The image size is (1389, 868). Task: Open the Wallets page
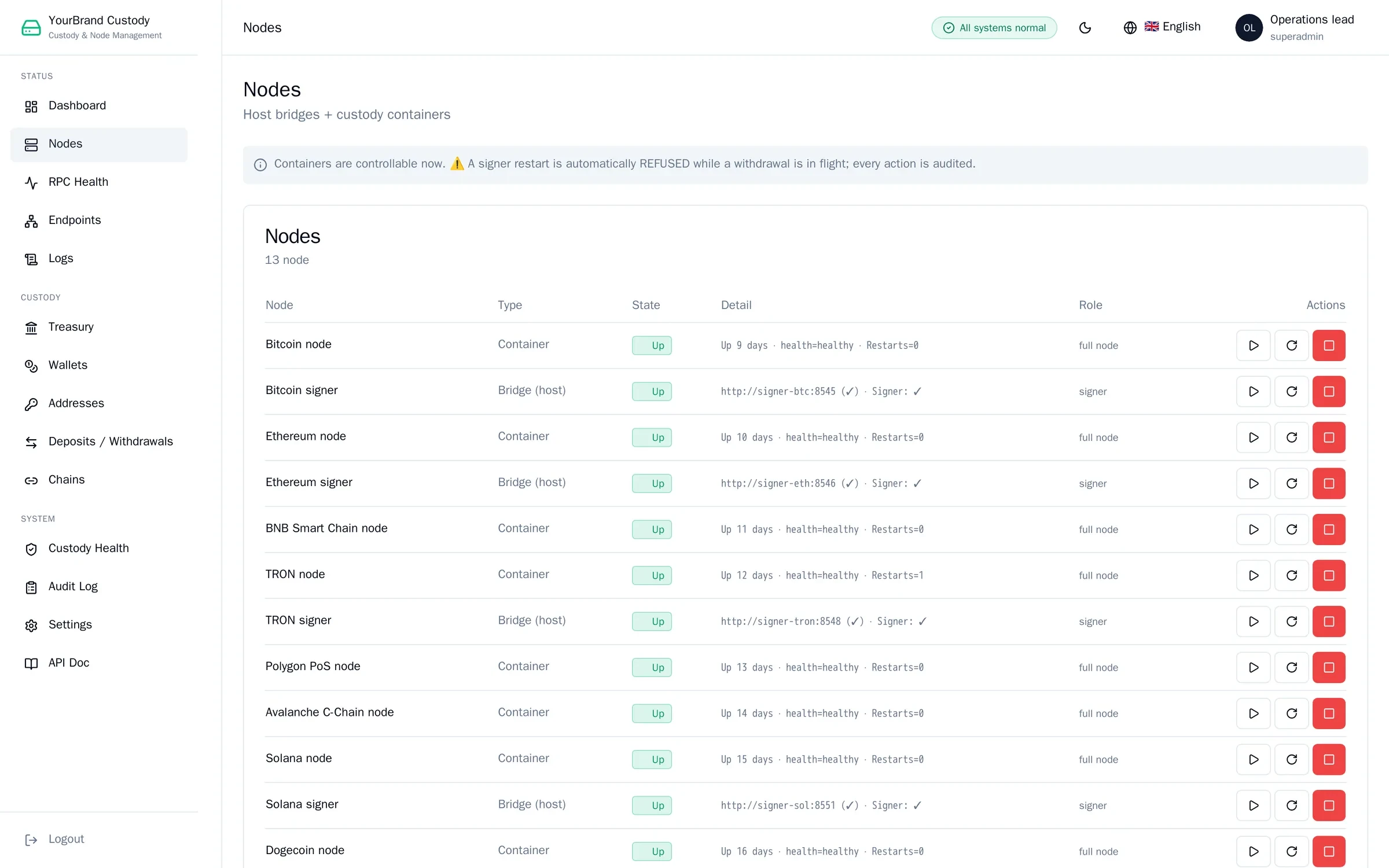pyautogui.click(x=99, y=366)
